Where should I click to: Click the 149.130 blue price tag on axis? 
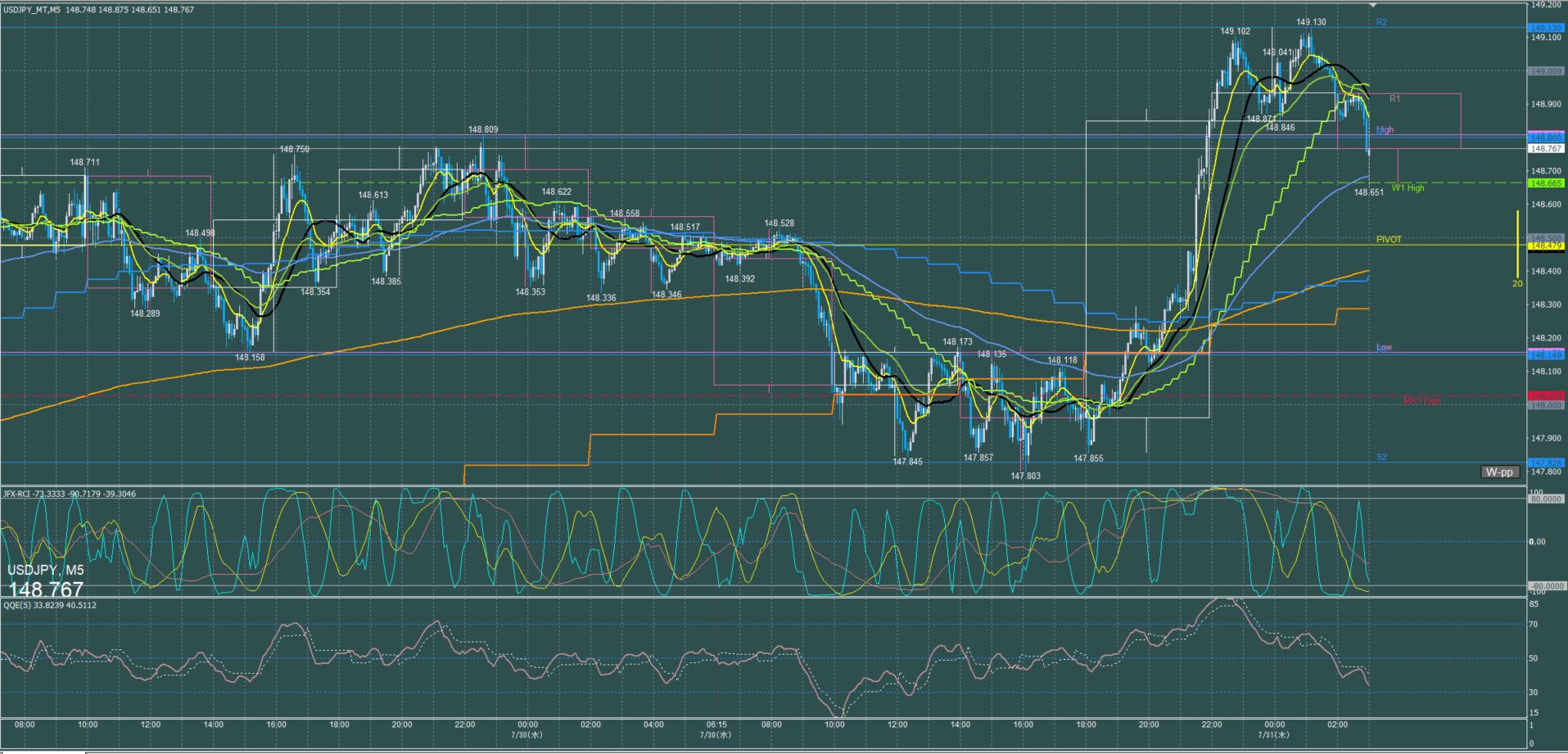tap(1546, 28)
